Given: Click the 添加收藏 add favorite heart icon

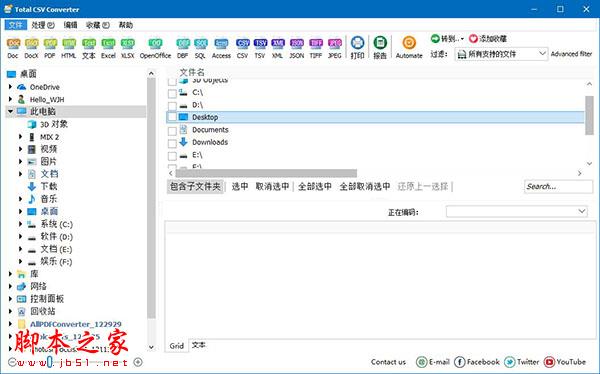Looking at the screenshot, I should coord(473,39).
